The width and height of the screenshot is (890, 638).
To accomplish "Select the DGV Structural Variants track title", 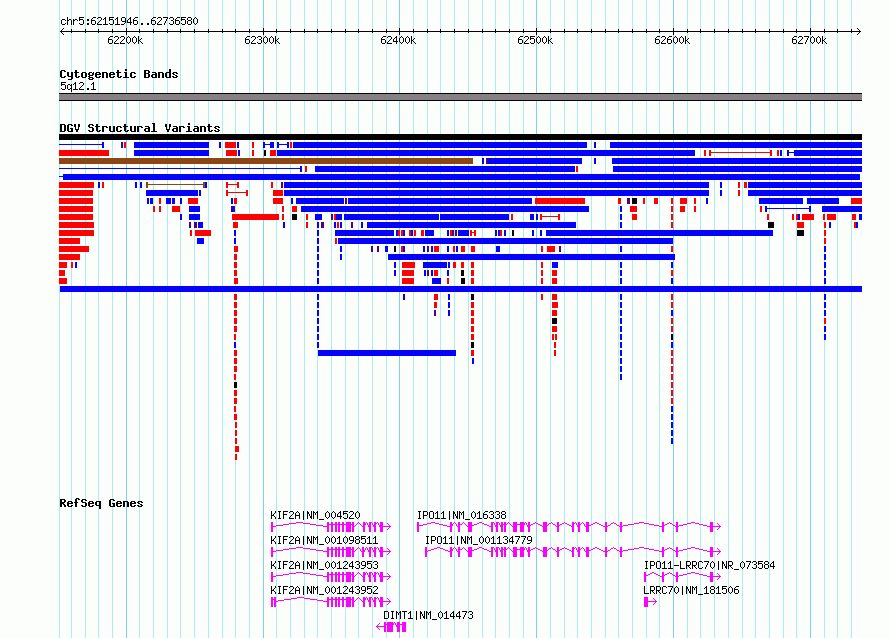I will click(x=140, y=128).
